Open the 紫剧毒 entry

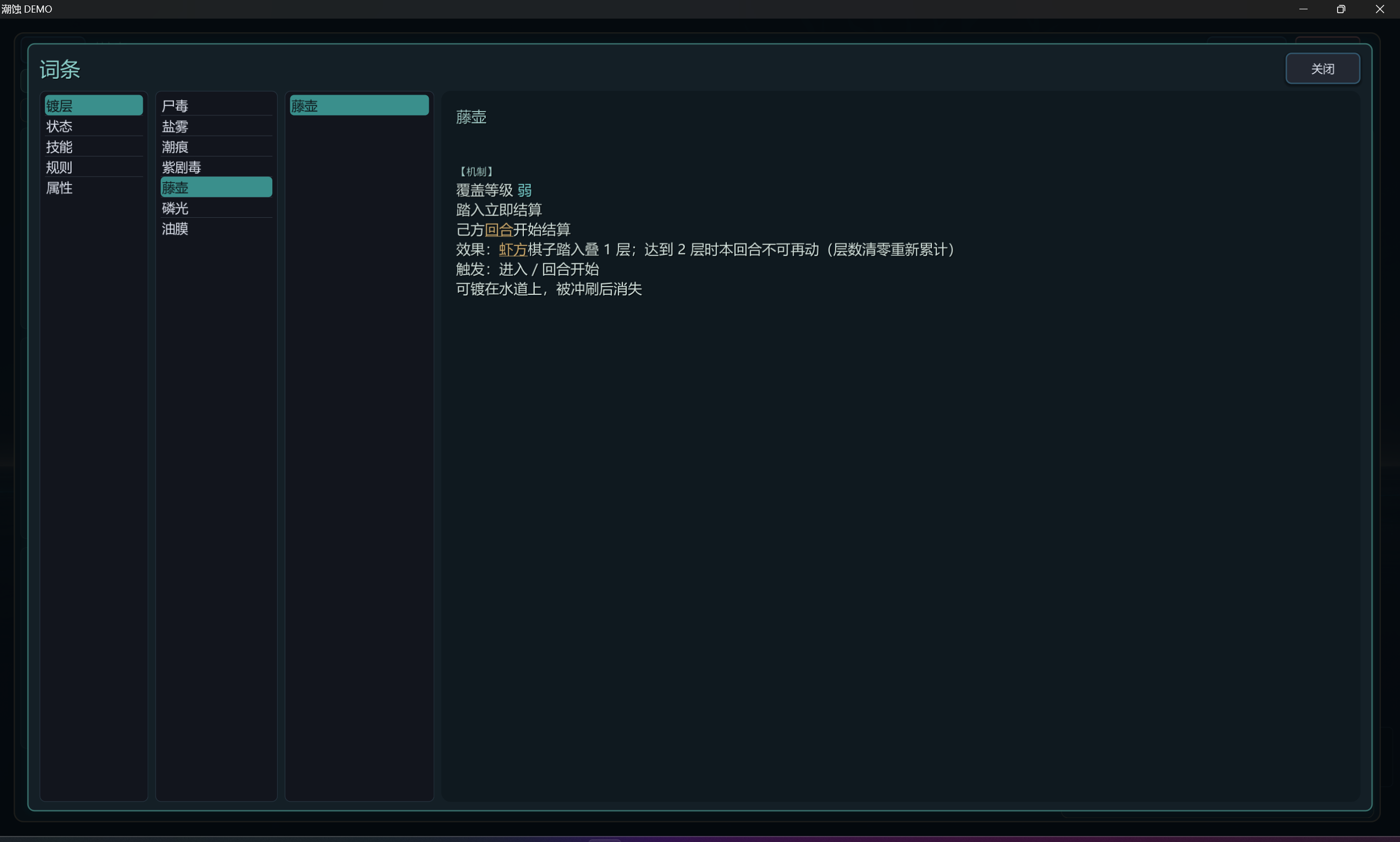216,167
